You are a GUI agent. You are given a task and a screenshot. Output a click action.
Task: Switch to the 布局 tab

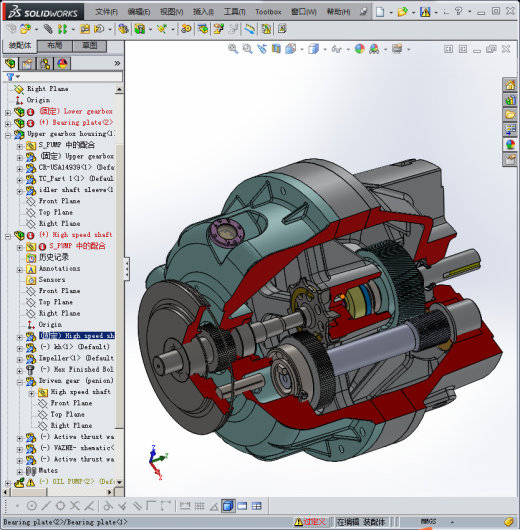(54, 46)
